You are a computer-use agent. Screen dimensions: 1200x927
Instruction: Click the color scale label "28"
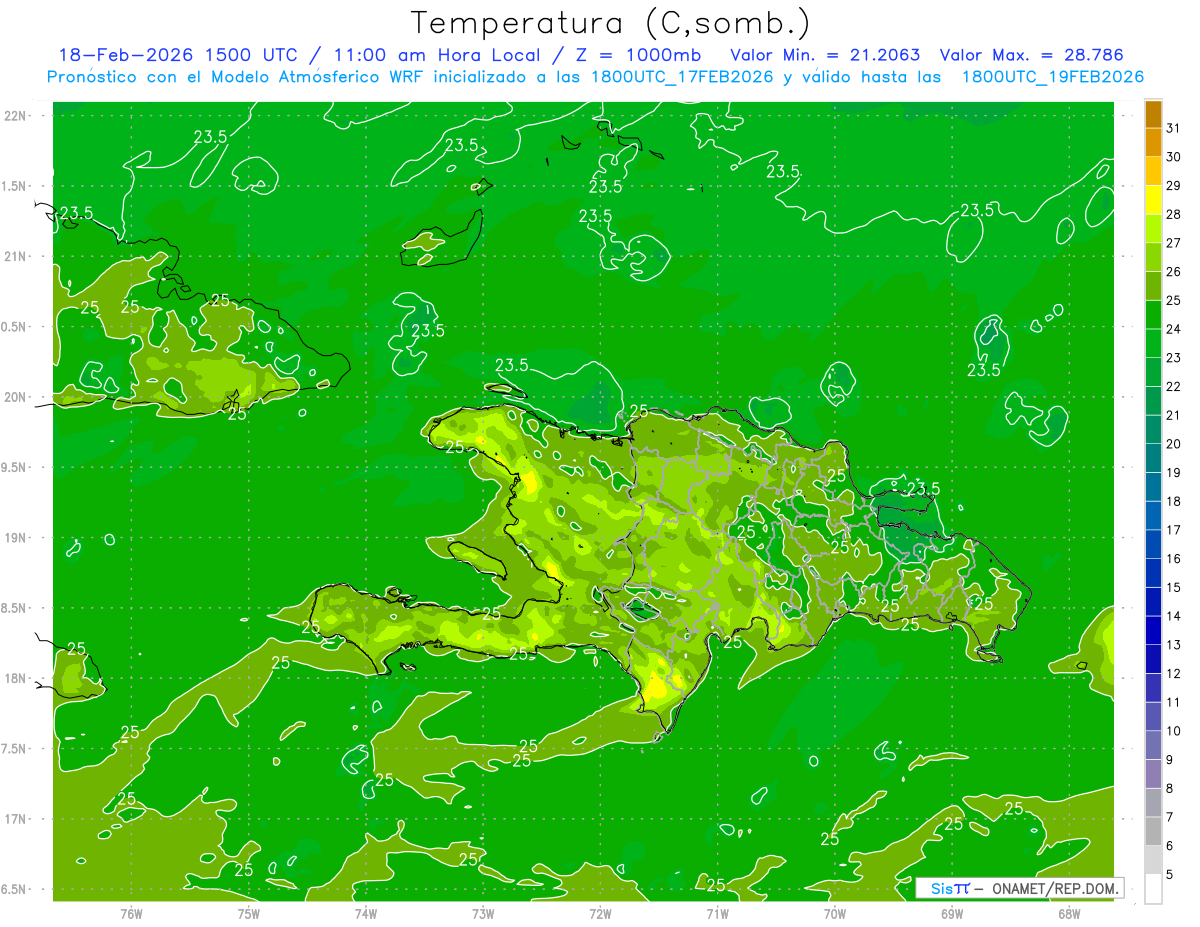[1174, 214]
